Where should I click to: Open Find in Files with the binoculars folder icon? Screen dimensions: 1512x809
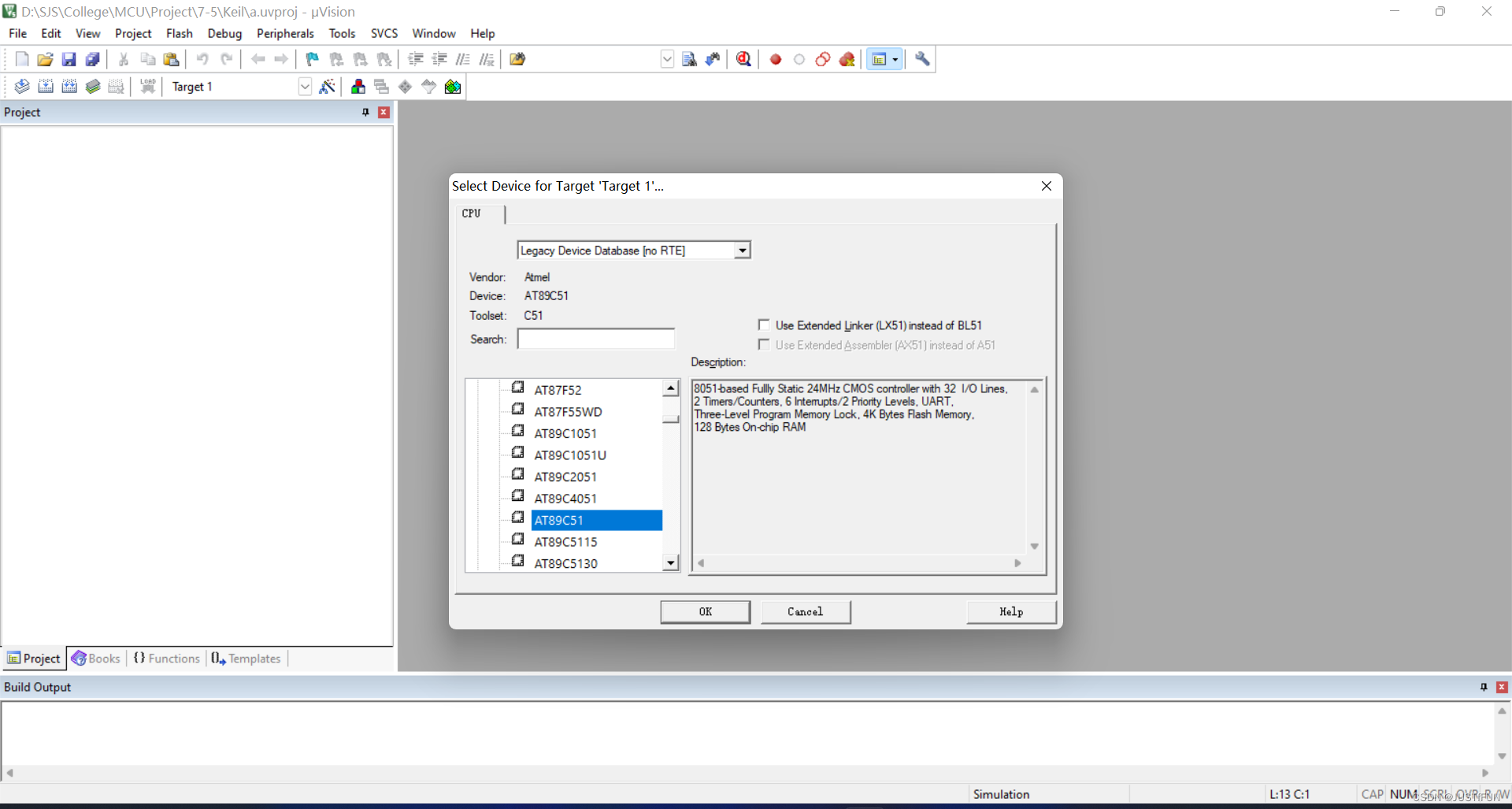[x=517, y=59]
